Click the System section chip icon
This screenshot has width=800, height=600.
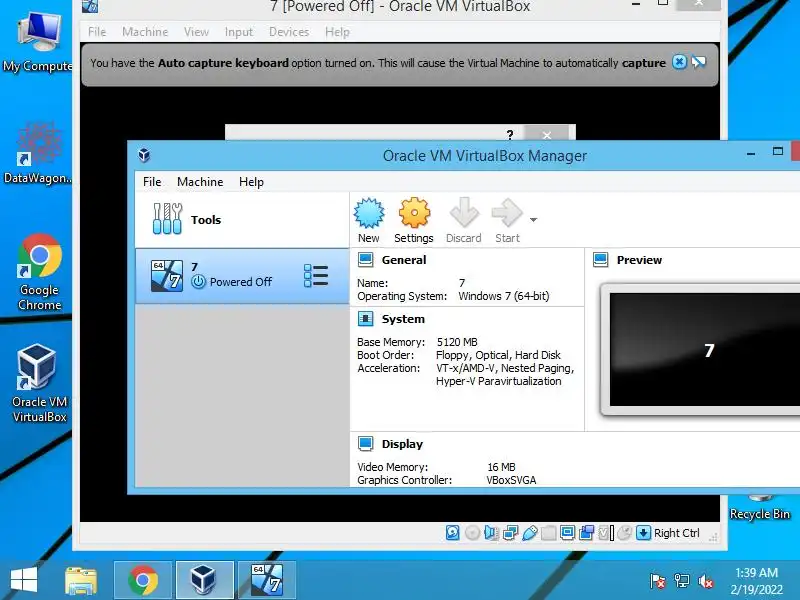[365, 319]
